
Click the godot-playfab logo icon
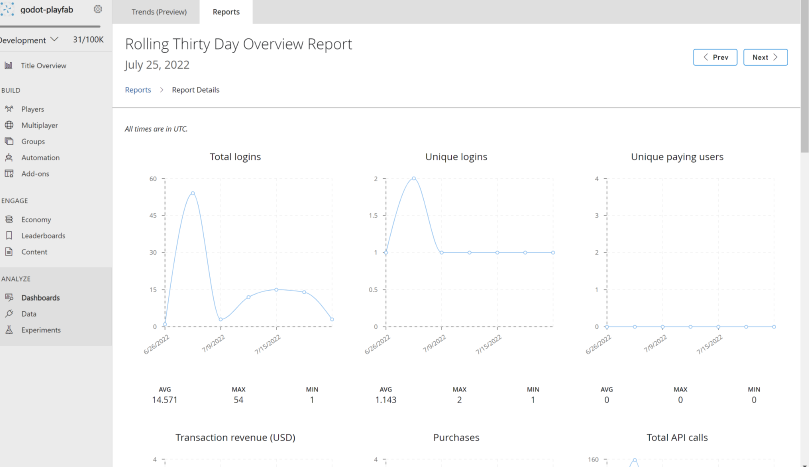tap(7, 9)
